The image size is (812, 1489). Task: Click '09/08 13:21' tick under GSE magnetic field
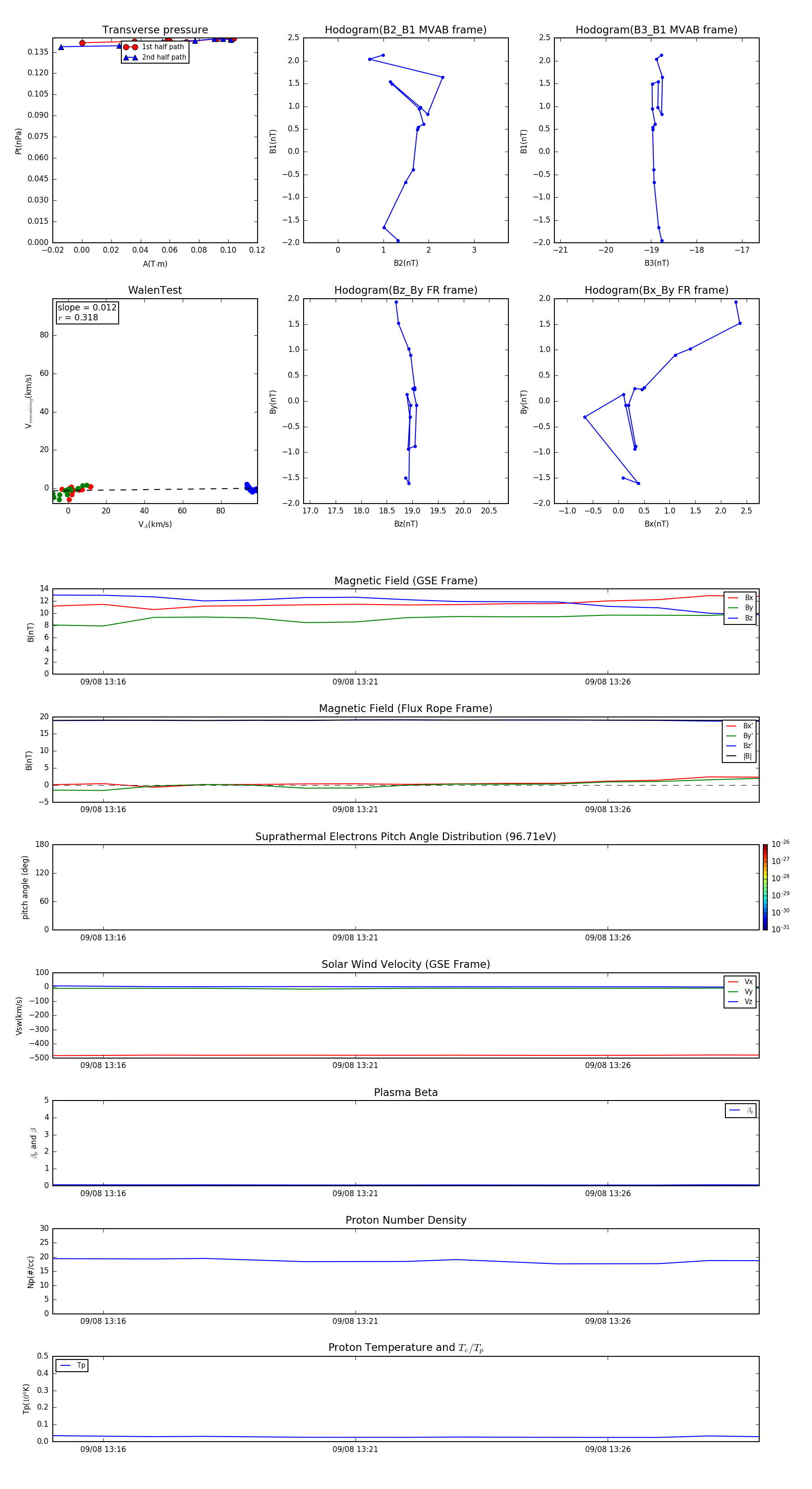click(x=355, y=682)
